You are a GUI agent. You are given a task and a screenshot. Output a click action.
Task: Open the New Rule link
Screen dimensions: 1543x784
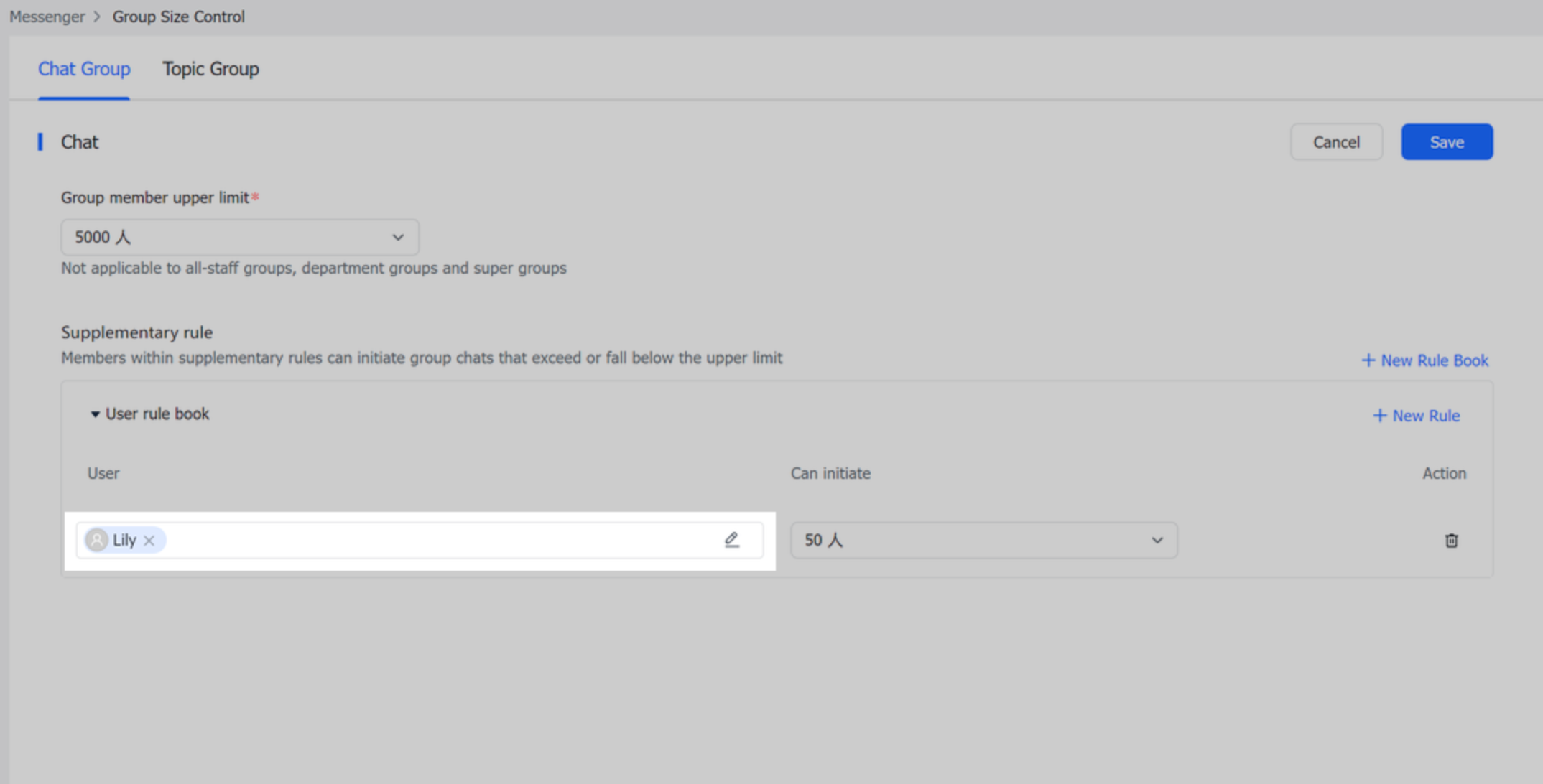(1425, 415)
